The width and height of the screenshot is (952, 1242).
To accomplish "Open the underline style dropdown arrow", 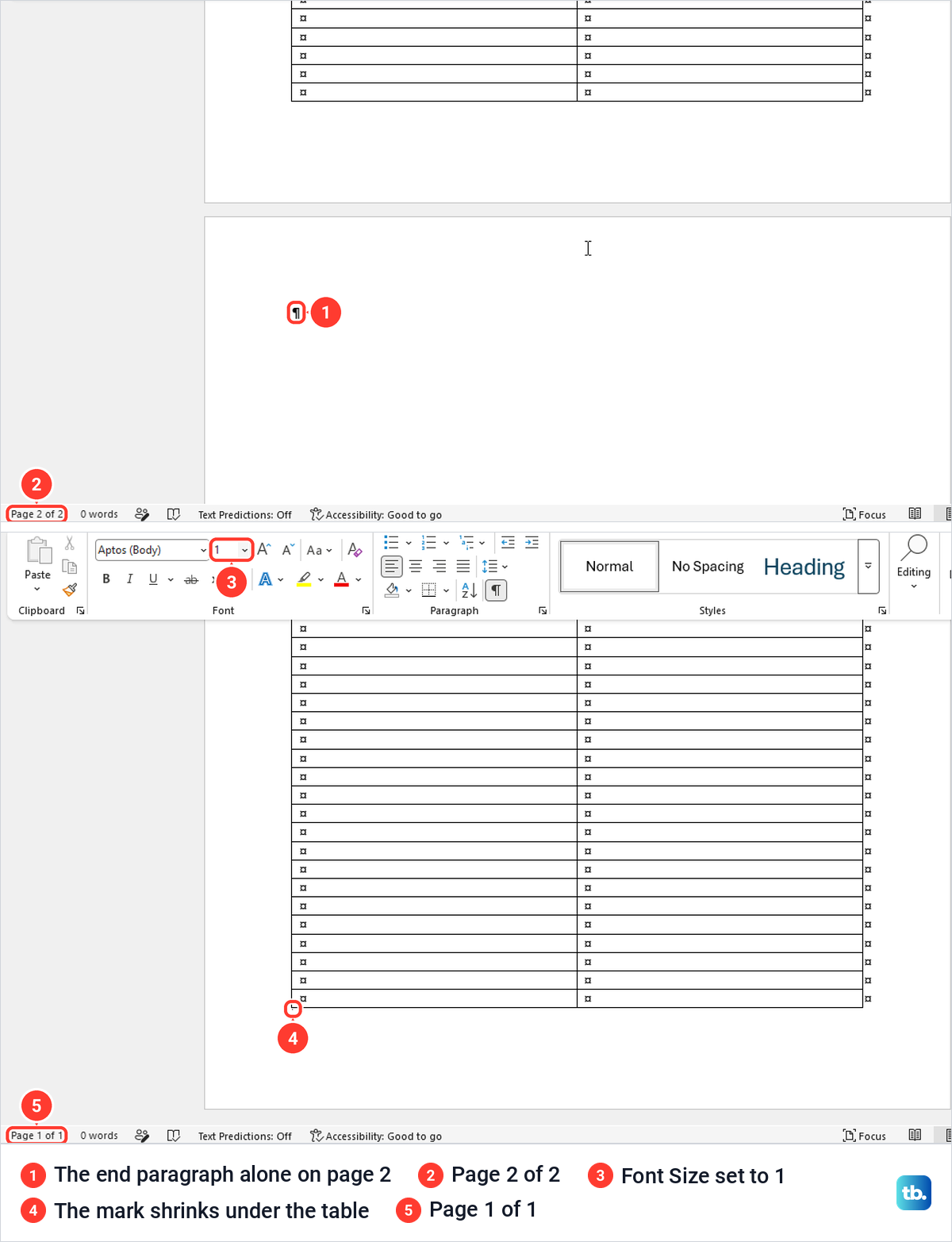I will [171, 580].
